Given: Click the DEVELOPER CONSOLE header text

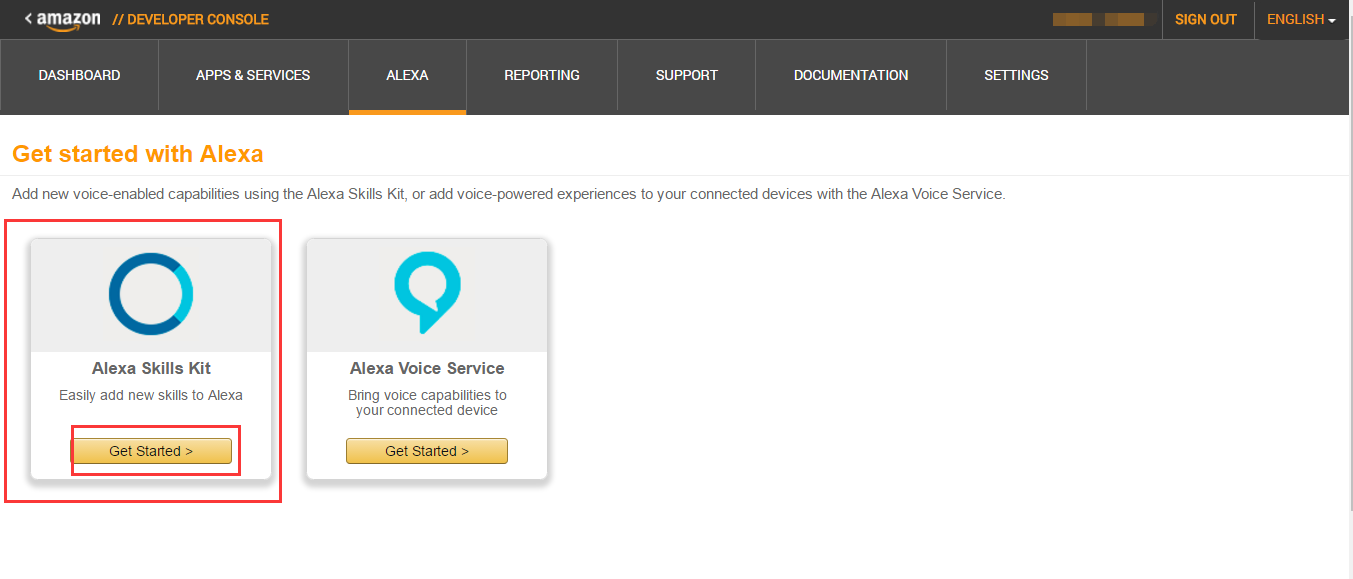Looking at the screenshot, I should point(190,20).
